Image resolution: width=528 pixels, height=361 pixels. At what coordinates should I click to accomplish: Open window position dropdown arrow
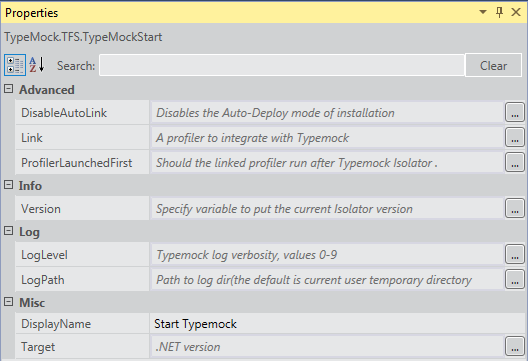coord(483,12)
